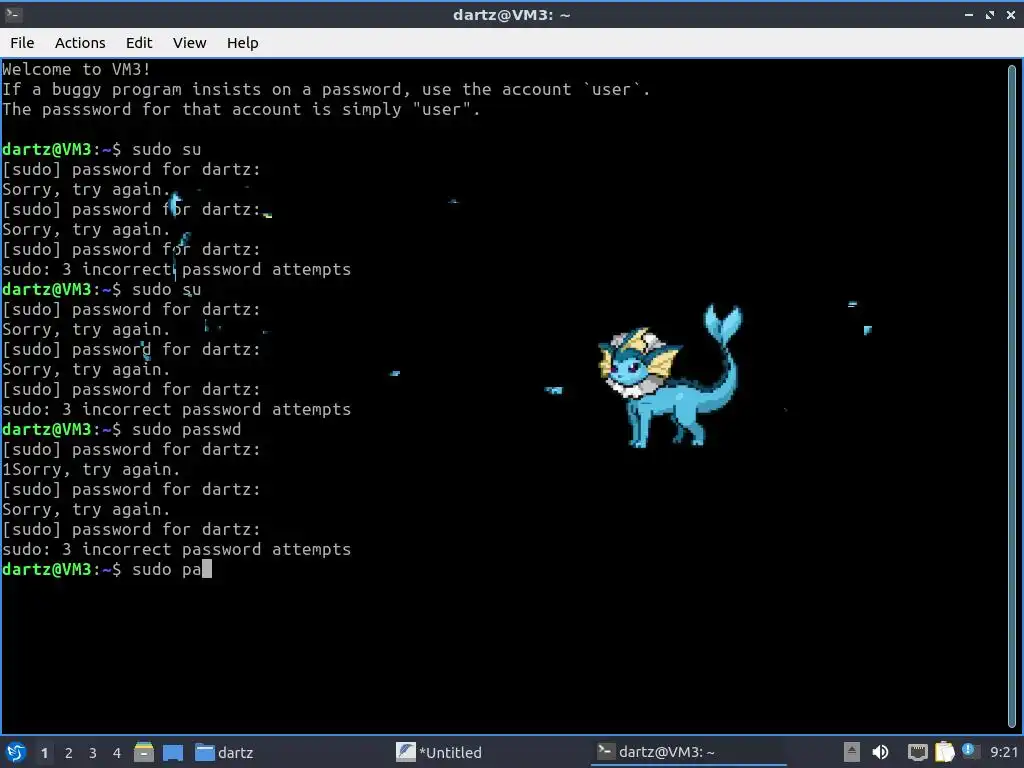Click the Vaporeon sprite on screen
The height and width of the screenshot is (768, 1024).
coord(670,377)
